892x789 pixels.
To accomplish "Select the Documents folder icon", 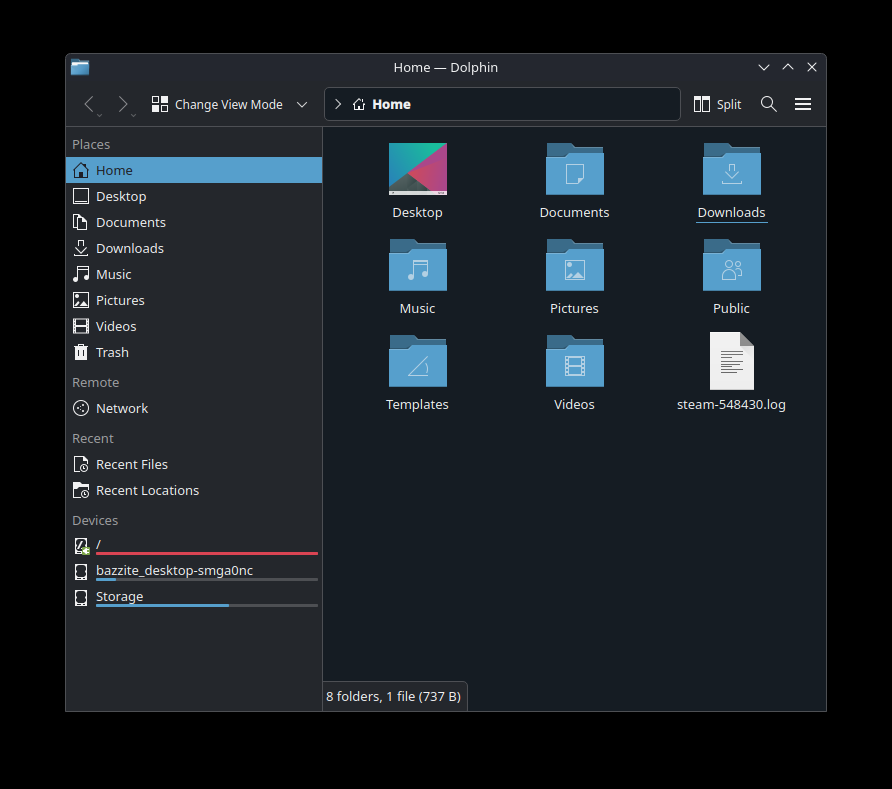I will 575,169.
